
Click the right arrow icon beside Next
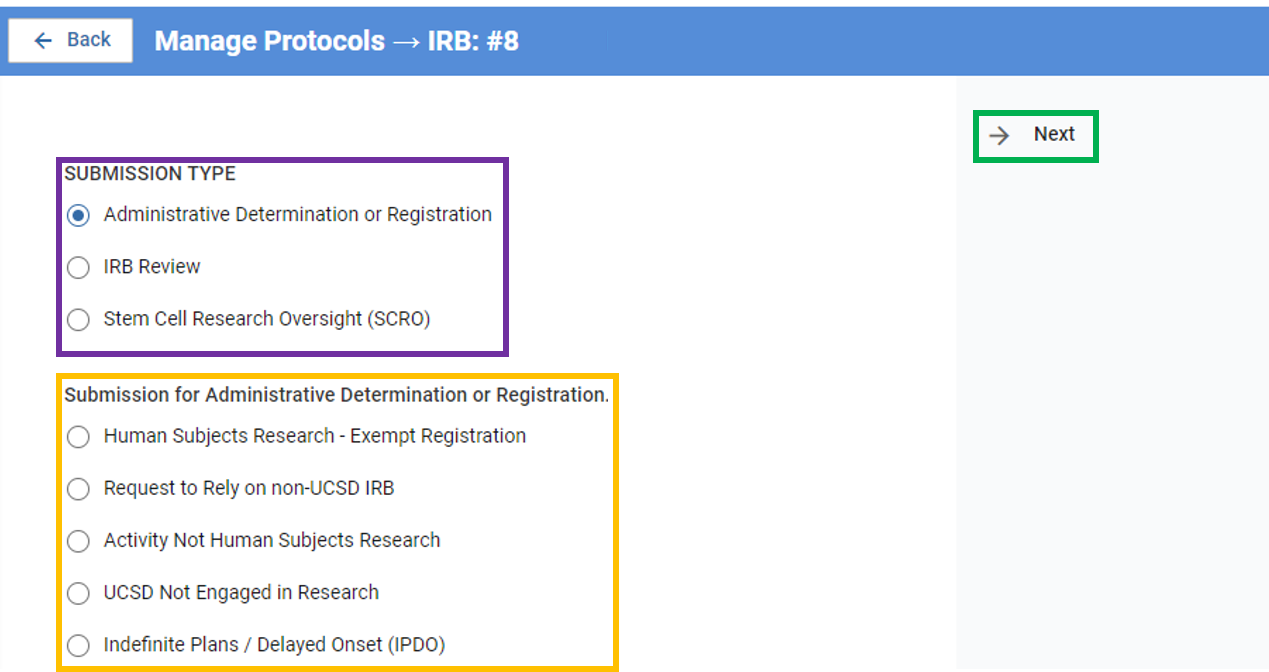point(999,134)
